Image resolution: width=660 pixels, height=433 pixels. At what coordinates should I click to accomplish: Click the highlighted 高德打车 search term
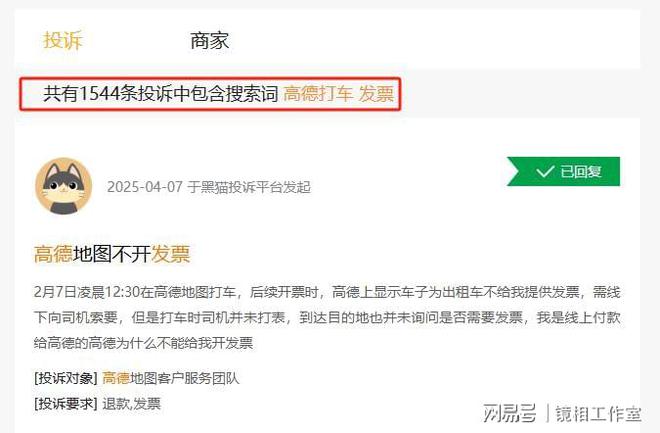(318, 93)
